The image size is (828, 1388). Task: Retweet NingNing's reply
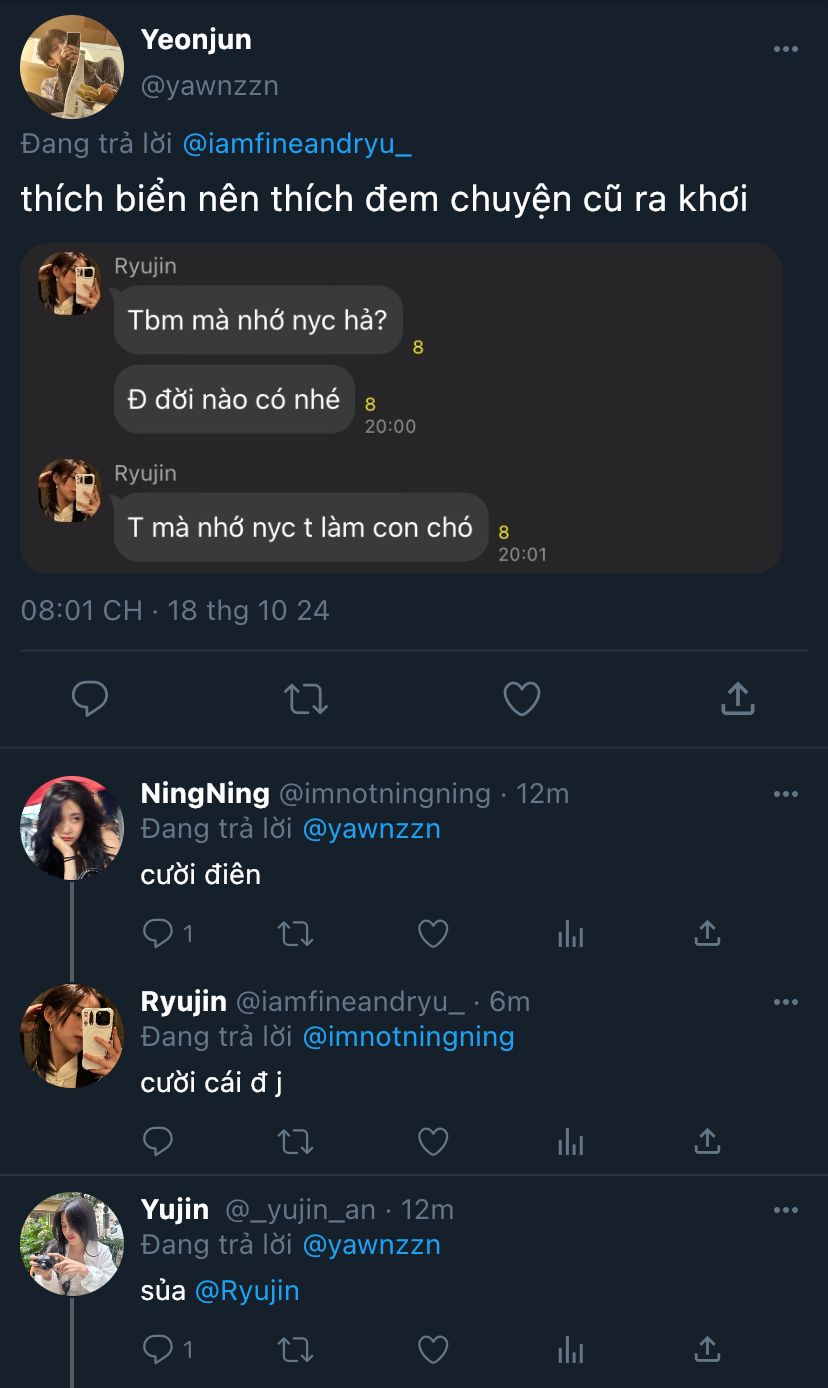[x=295, y=934]
